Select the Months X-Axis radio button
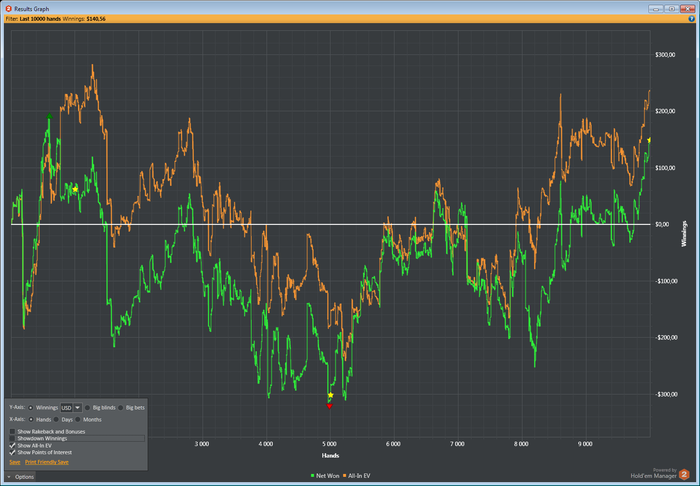The width and height of the screenshot is (700, 486). 78,420
